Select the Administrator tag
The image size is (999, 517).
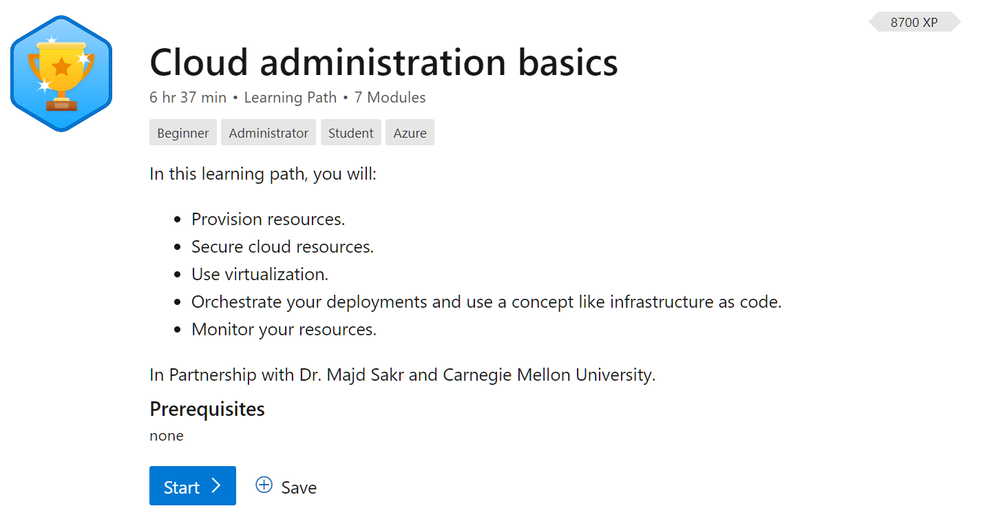tap(268, 133)
